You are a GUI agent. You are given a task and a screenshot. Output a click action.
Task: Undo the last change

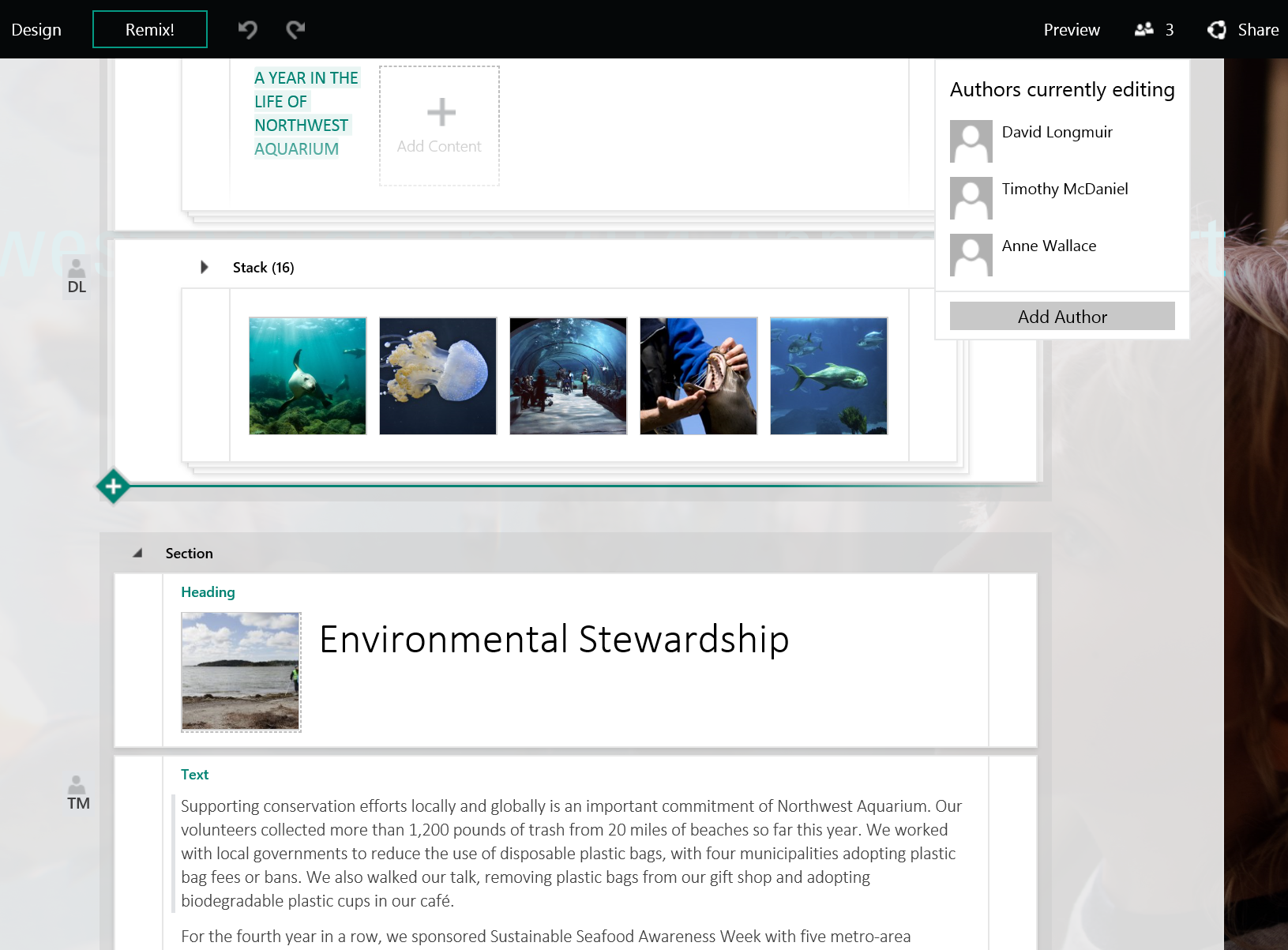click(246, 29)
